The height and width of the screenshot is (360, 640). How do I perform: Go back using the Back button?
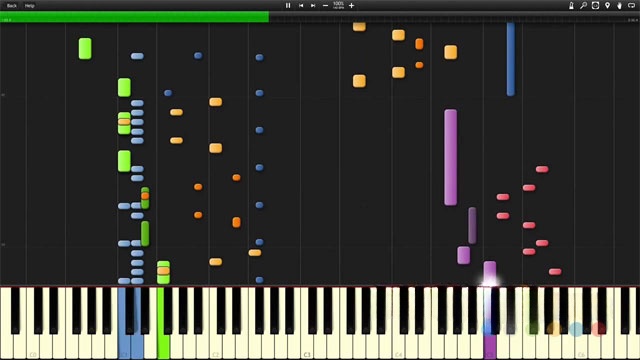pos(12,6)
